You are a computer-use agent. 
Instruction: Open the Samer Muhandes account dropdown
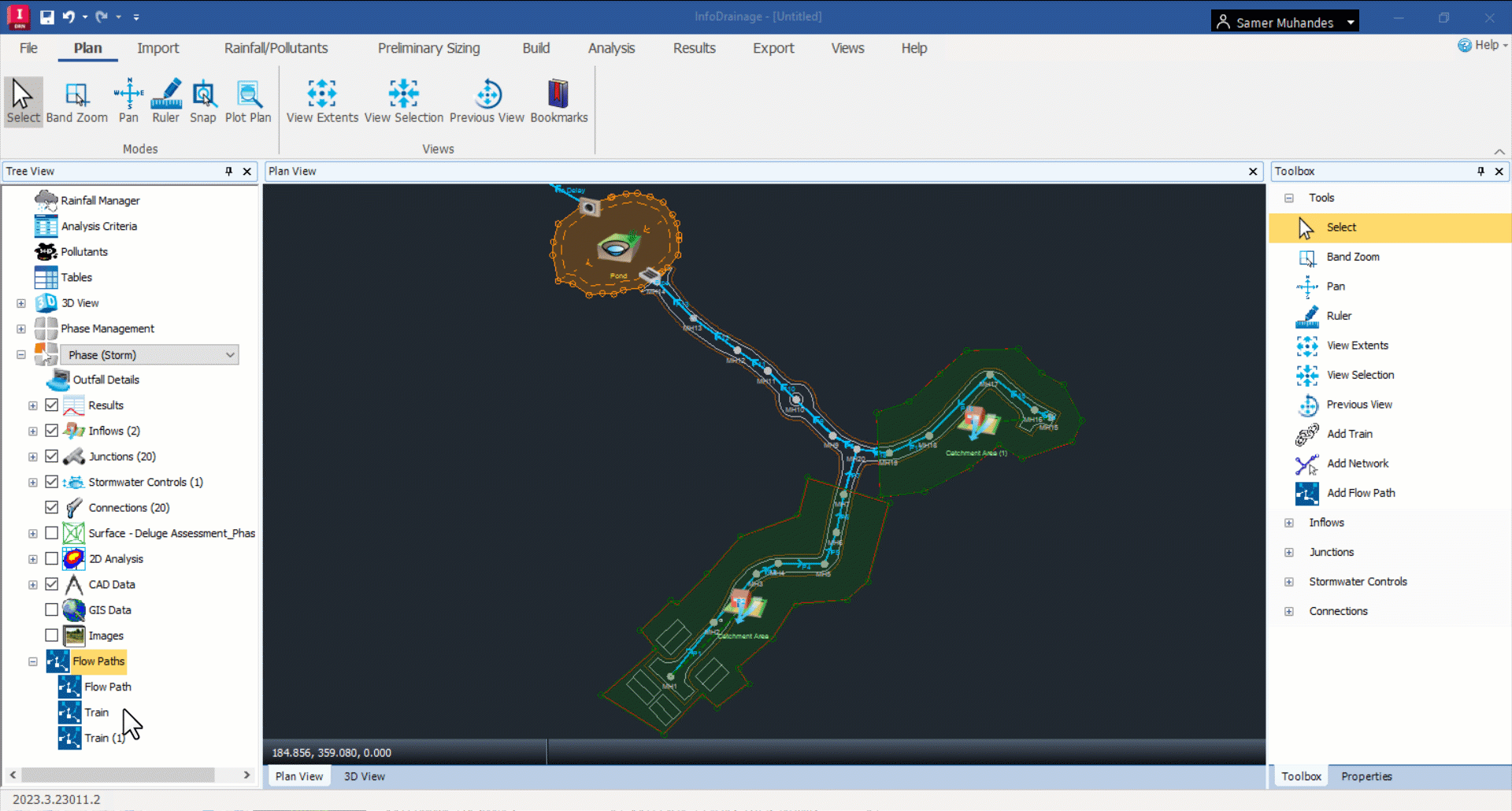click(1285, 22)
